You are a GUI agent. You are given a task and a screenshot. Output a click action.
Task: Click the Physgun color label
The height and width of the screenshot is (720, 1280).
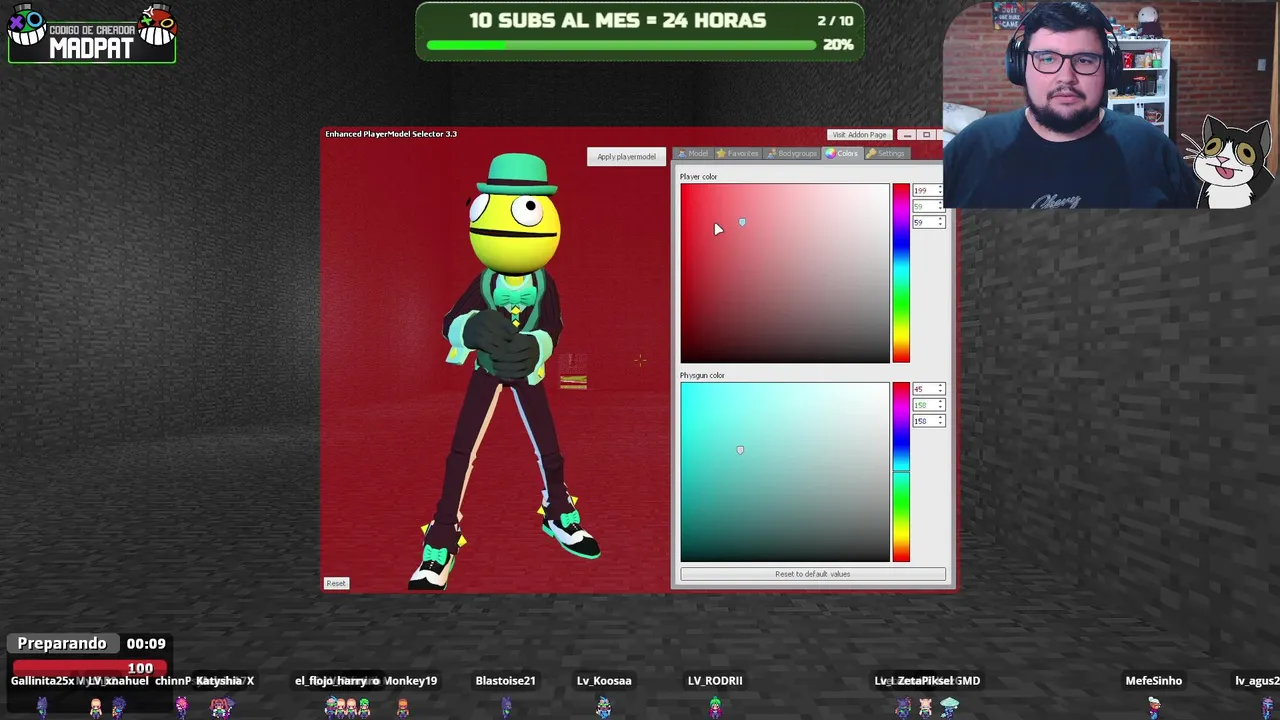pyautogui.click(x=702, y=376)
